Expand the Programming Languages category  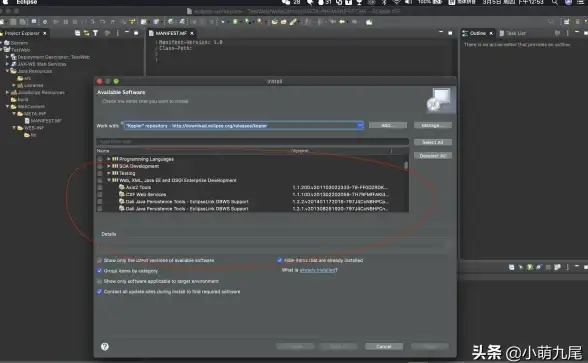coord(109,159)
